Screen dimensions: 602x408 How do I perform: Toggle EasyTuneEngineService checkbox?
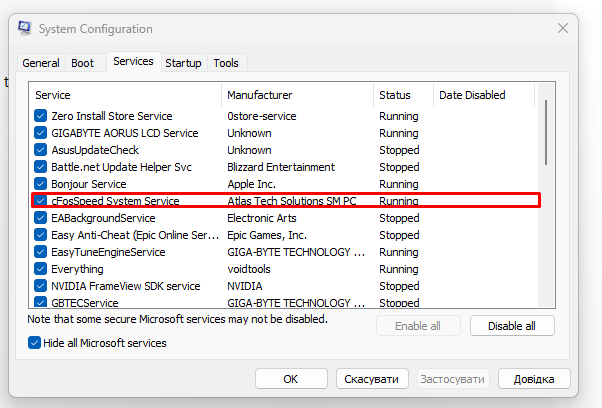point(40,252)
